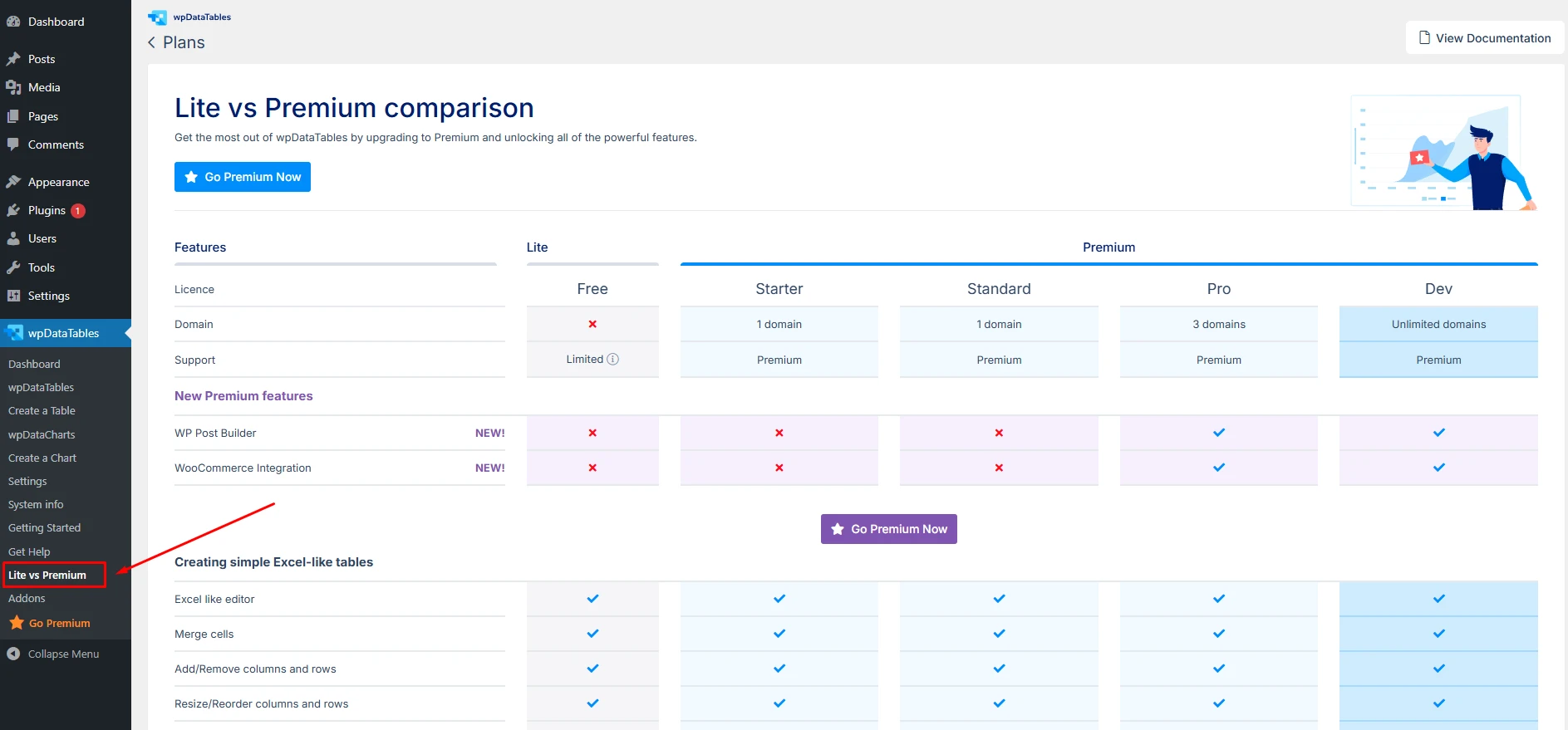Image resolution: width=1568 pixels, height=730 pixels.
Task: Open System info in the submenu
Action: tap(36, 504)
